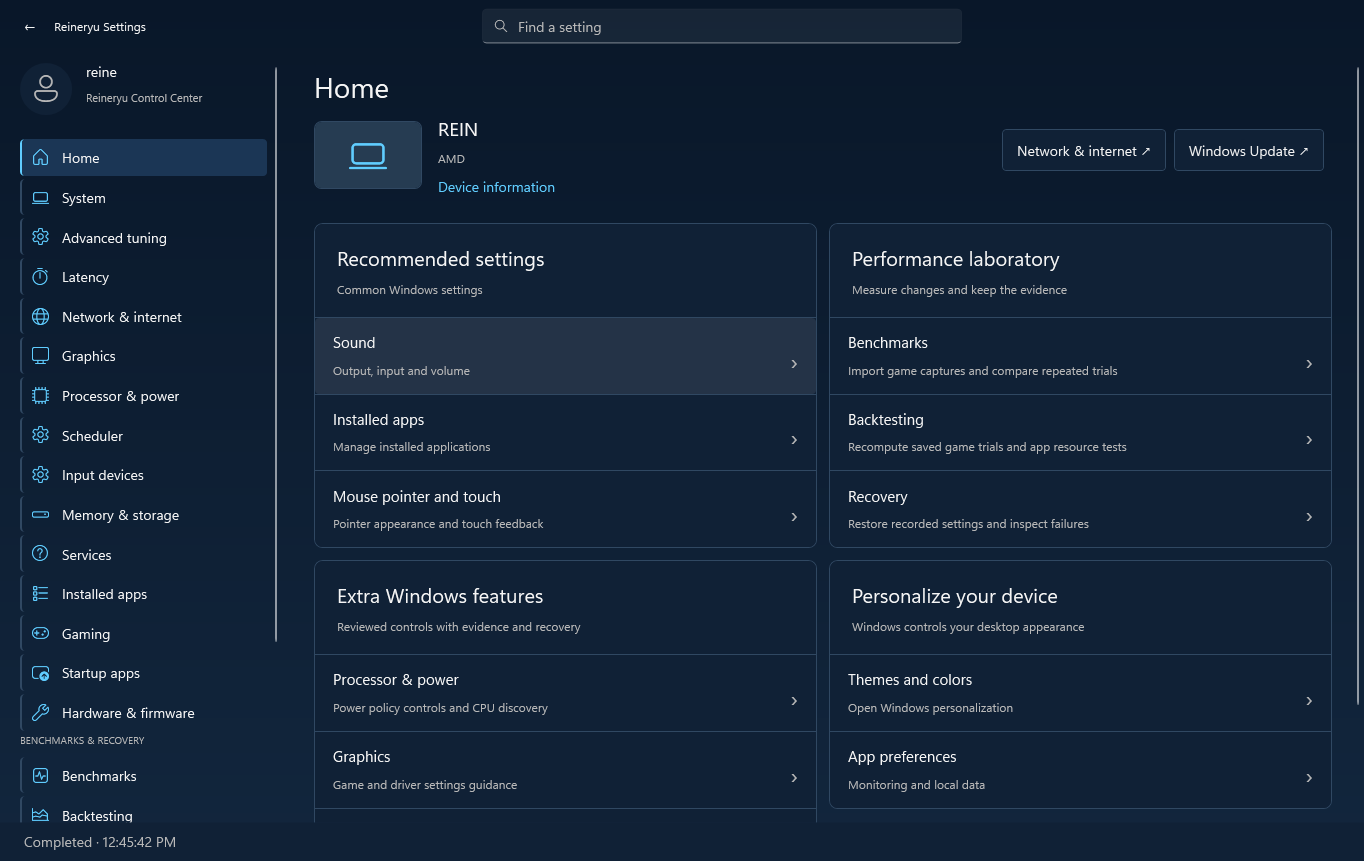This screenshot has height=861, width=1364.
Task: Click the Advanced tuning gear icon
Action: [x=41, y=238]
